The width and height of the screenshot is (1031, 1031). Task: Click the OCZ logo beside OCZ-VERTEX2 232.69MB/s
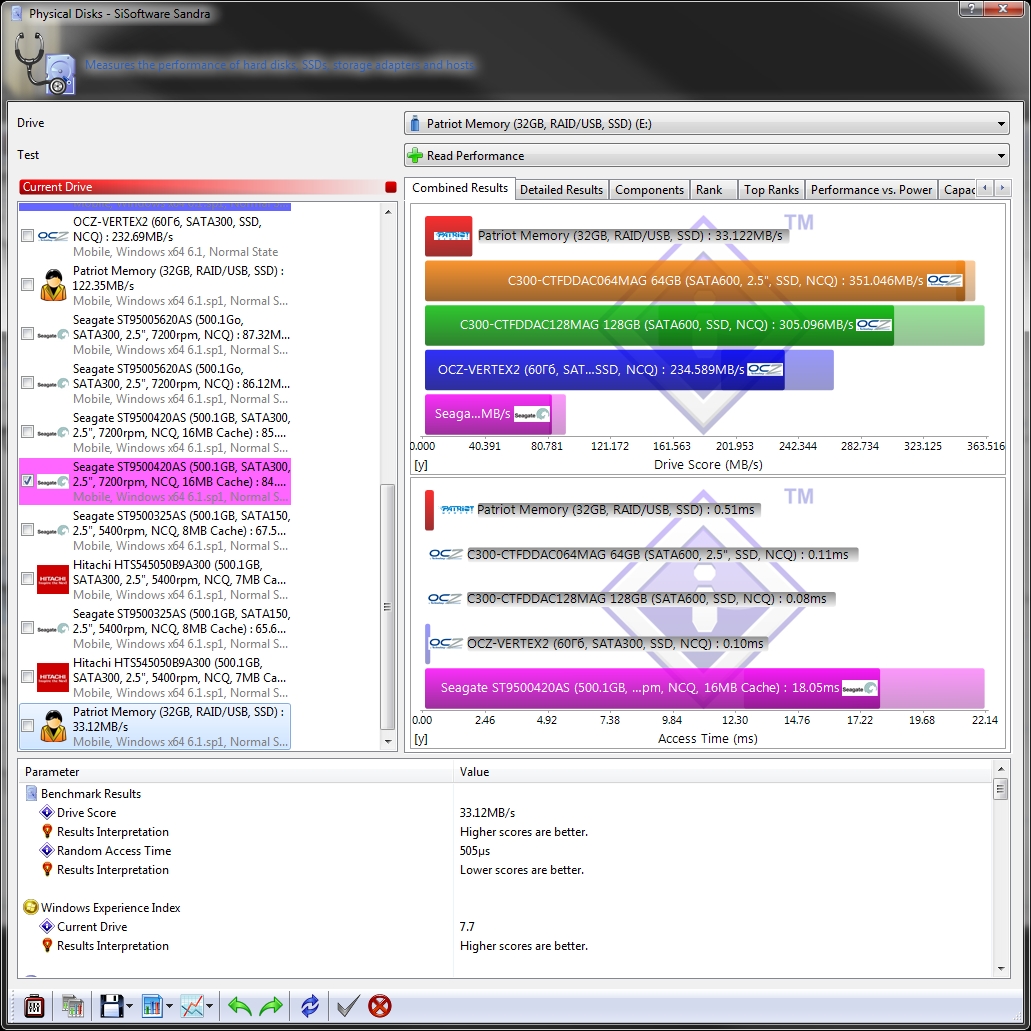[53, 236]
